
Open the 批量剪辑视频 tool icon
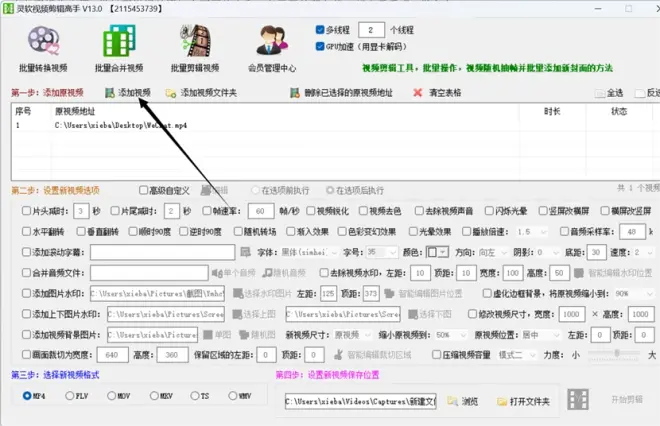click(x=195, y=41)
